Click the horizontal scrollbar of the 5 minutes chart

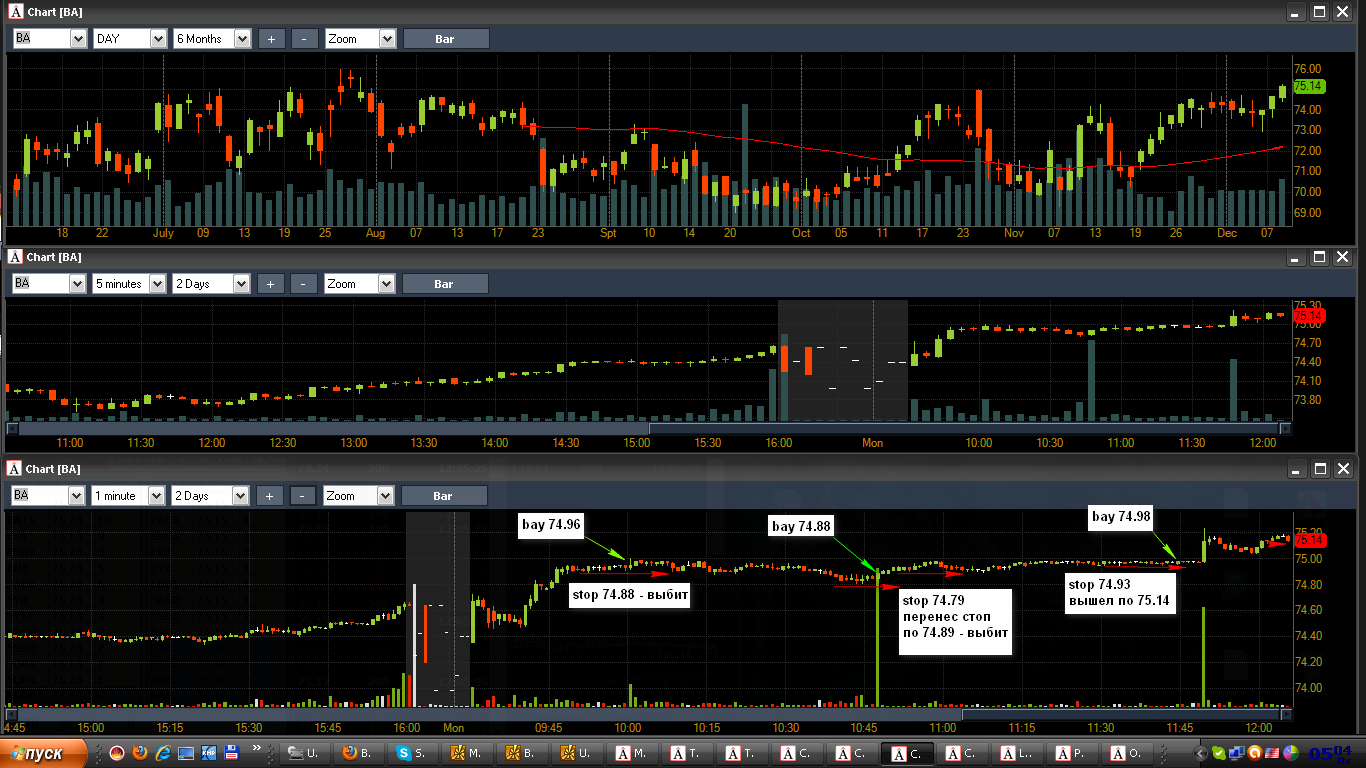[x=649, y=428]
